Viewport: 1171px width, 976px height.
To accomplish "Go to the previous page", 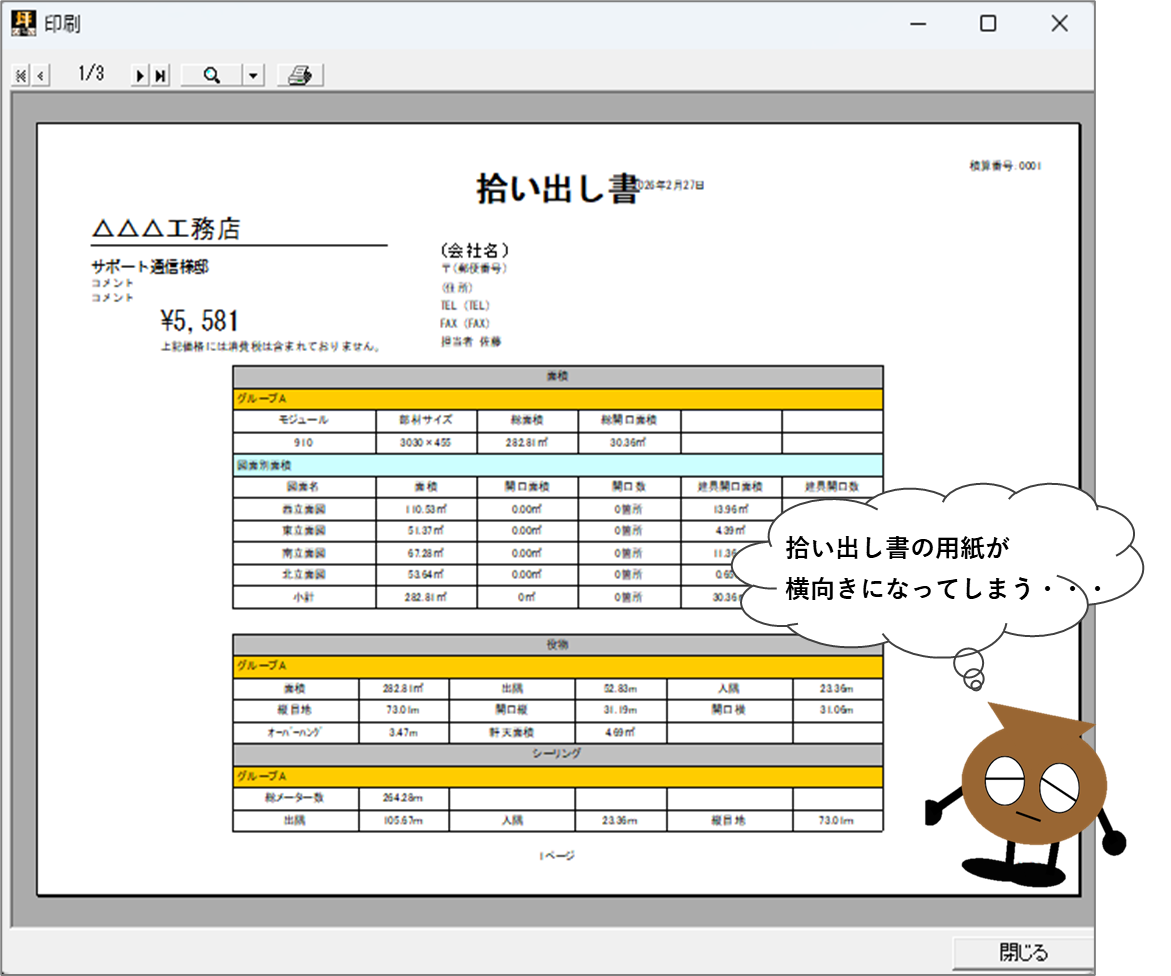I will [41, 76].
